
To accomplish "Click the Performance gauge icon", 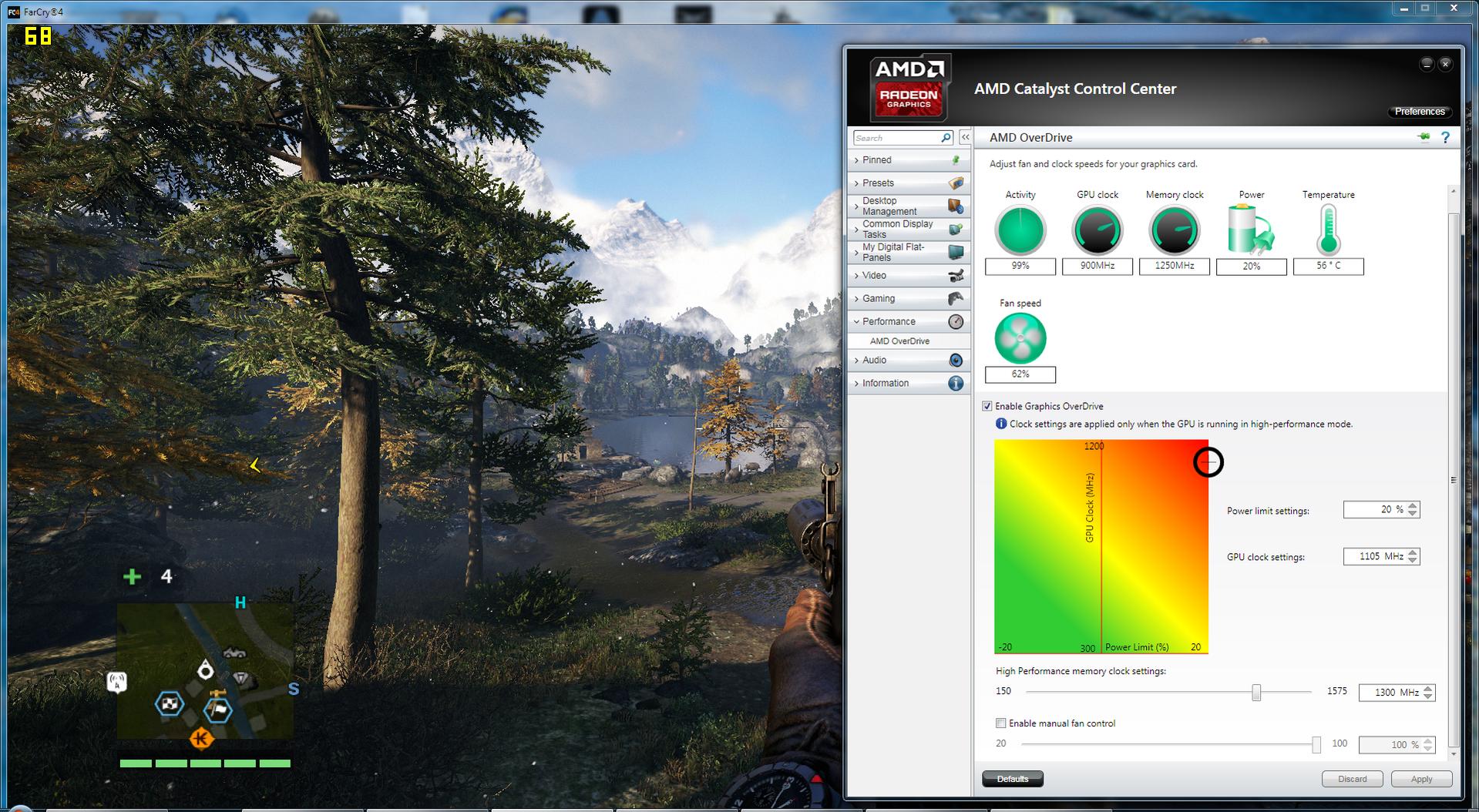I will (x=956, y=322).
